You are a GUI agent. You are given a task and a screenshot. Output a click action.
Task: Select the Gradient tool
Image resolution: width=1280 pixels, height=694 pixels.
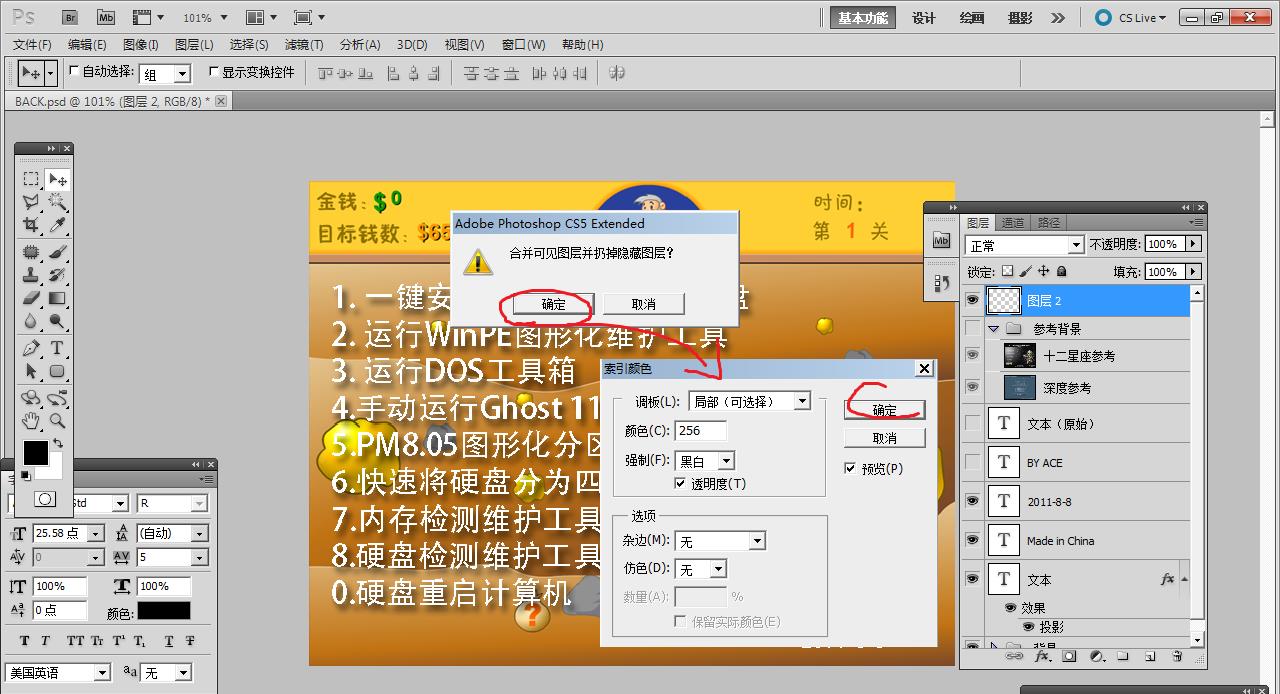pos(57,297)
